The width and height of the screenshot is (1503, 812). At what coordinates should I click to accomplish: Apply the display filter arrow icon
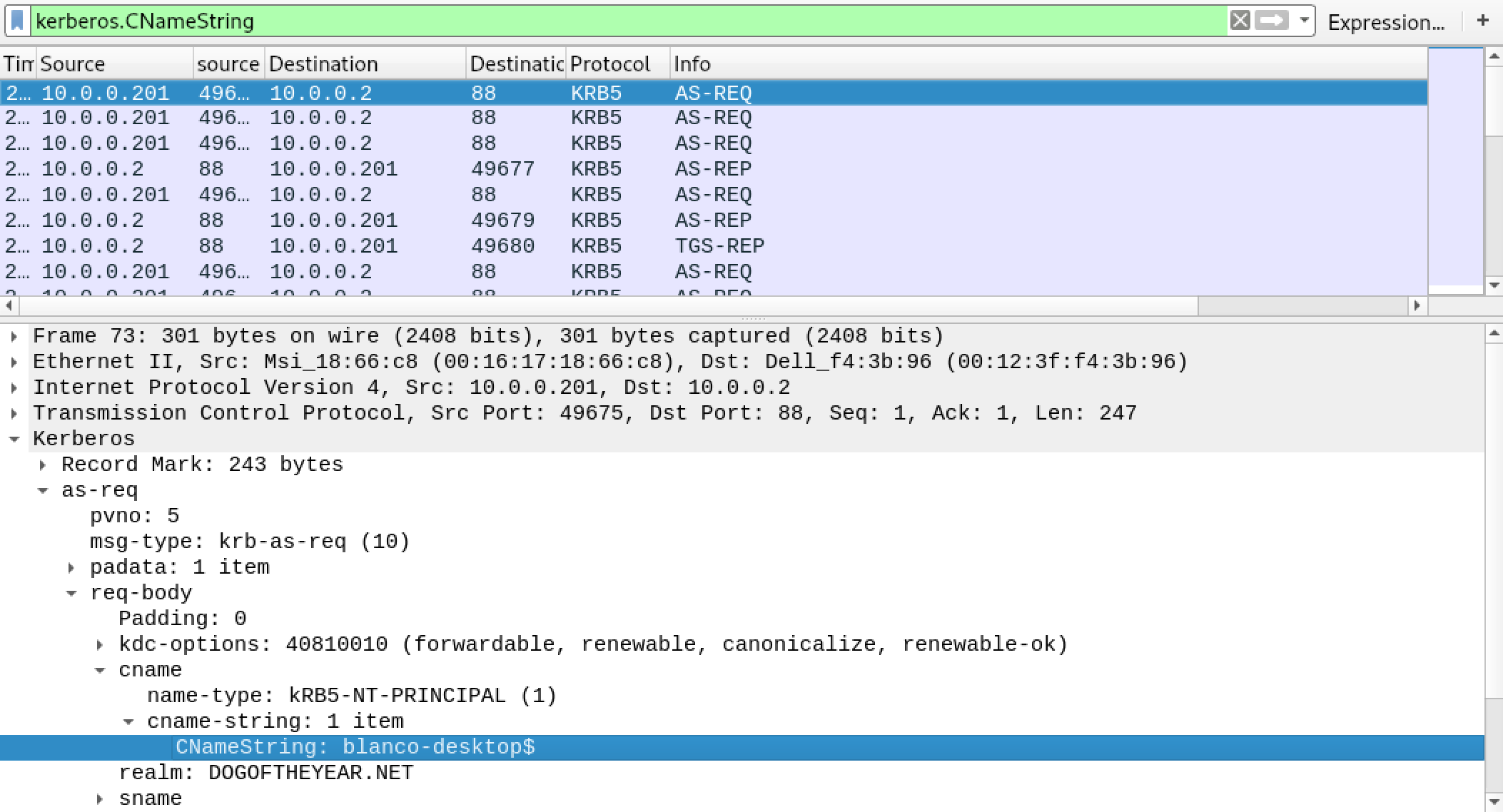tap(1270, 21)
